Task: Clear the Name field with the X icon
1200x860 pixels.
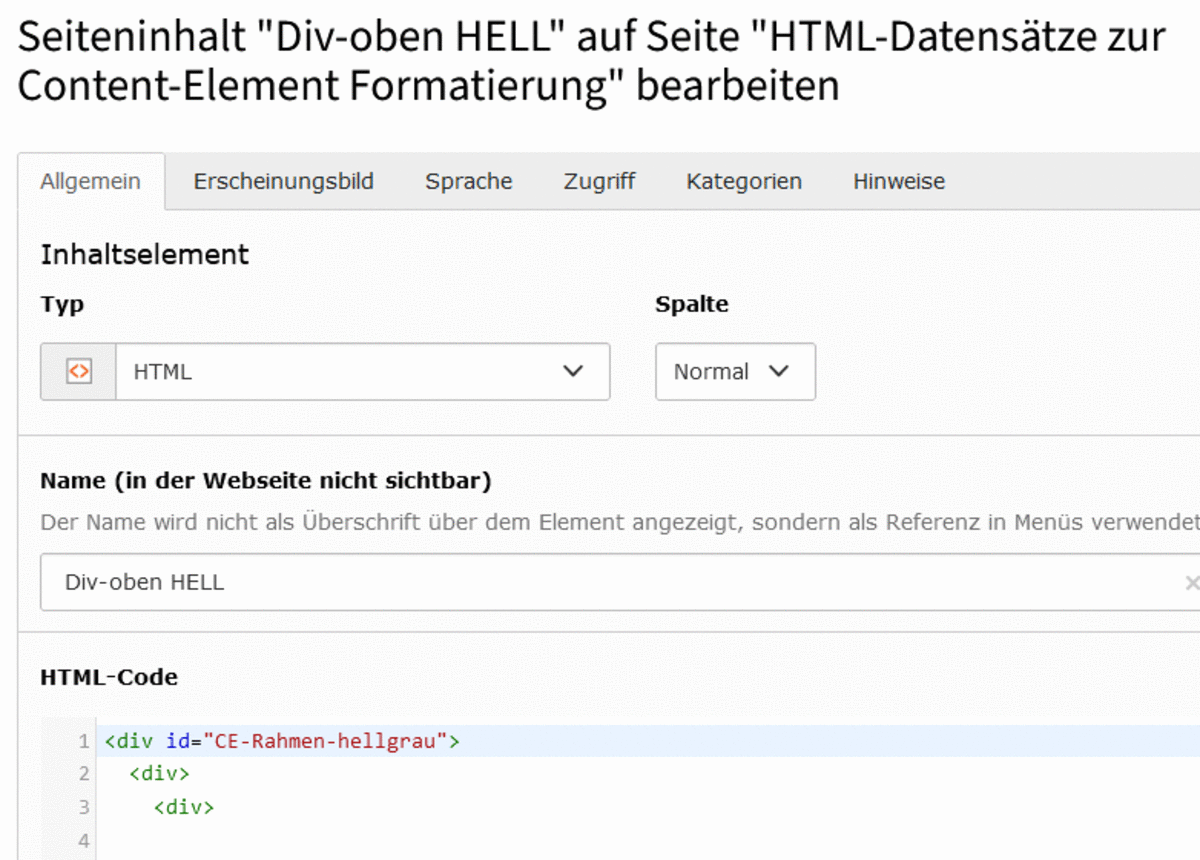Action: pos(1190,582)
